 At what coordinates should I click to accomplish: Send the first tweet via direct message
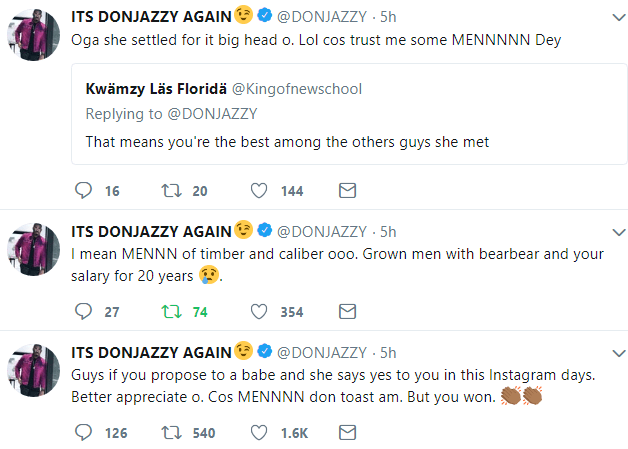348,190
